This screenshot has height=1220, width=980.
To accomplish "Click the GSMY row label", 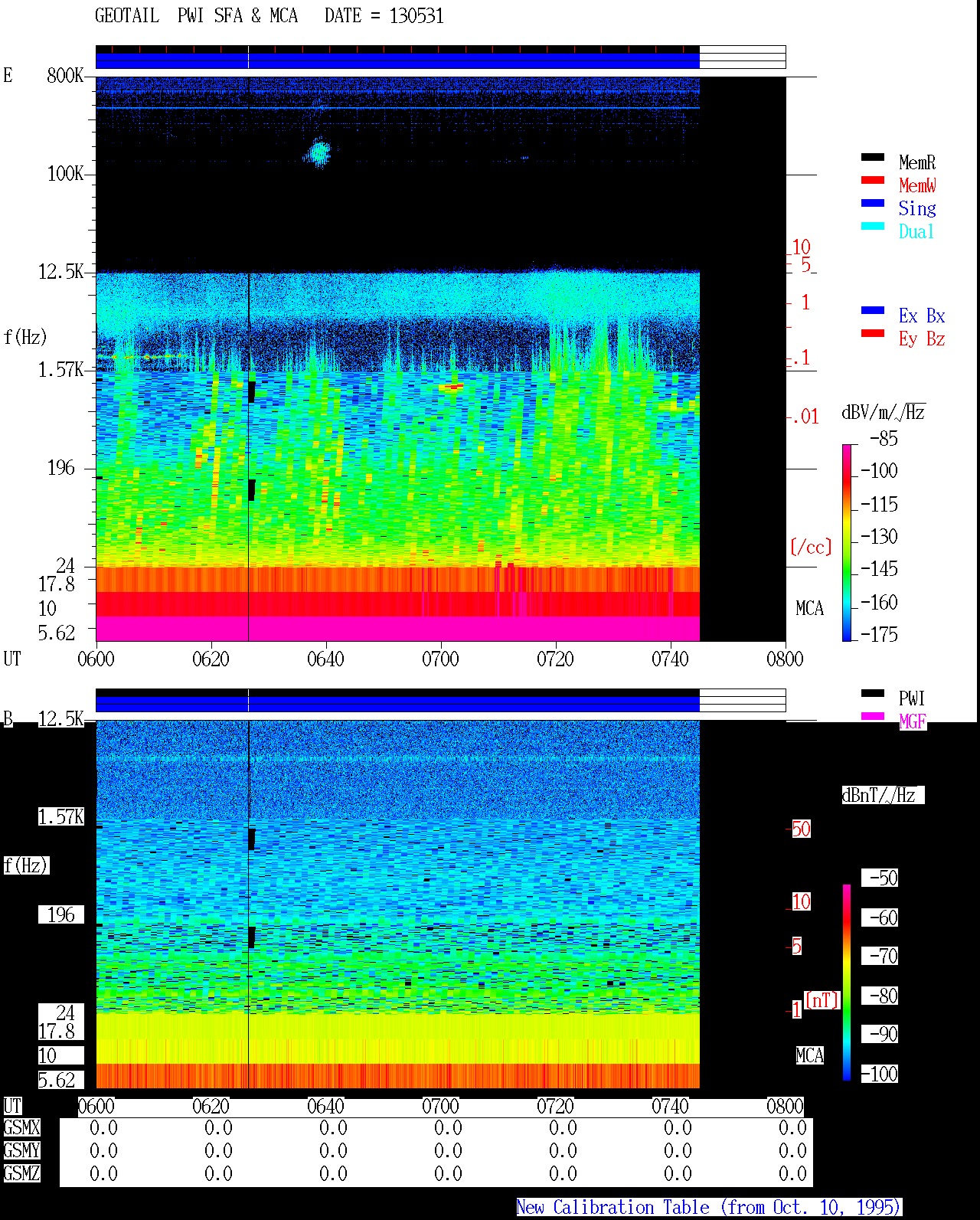I will pyautogui.click(x=21, y=1151).
